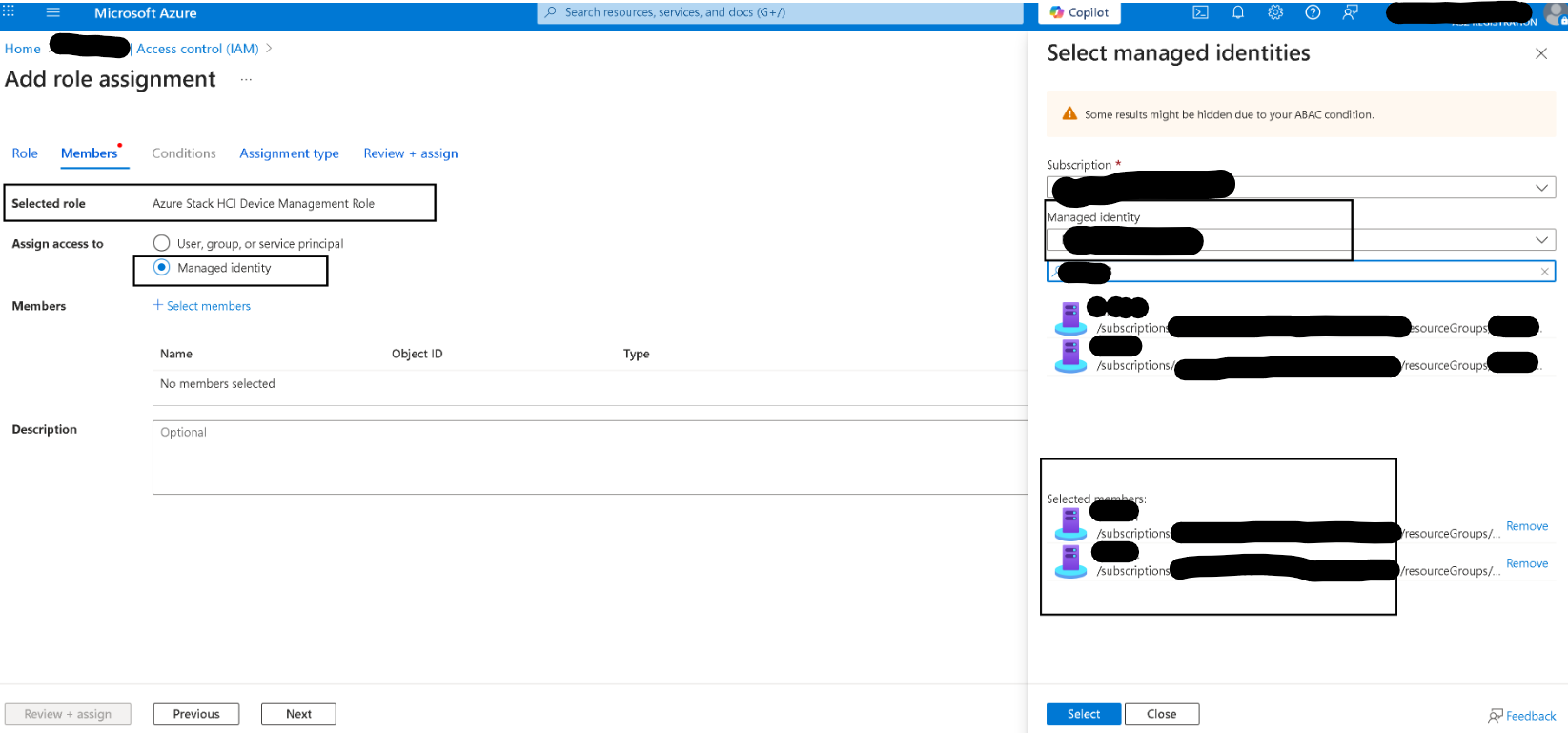Focus the top search resources bar
This screenshot has width=1568, height=733.
click(x=780, y=12)
